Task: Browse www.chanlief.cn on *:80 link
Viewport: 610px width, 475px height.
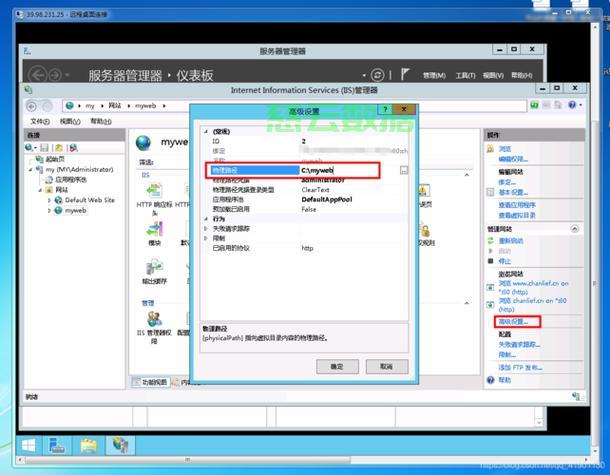Action: 533,287
